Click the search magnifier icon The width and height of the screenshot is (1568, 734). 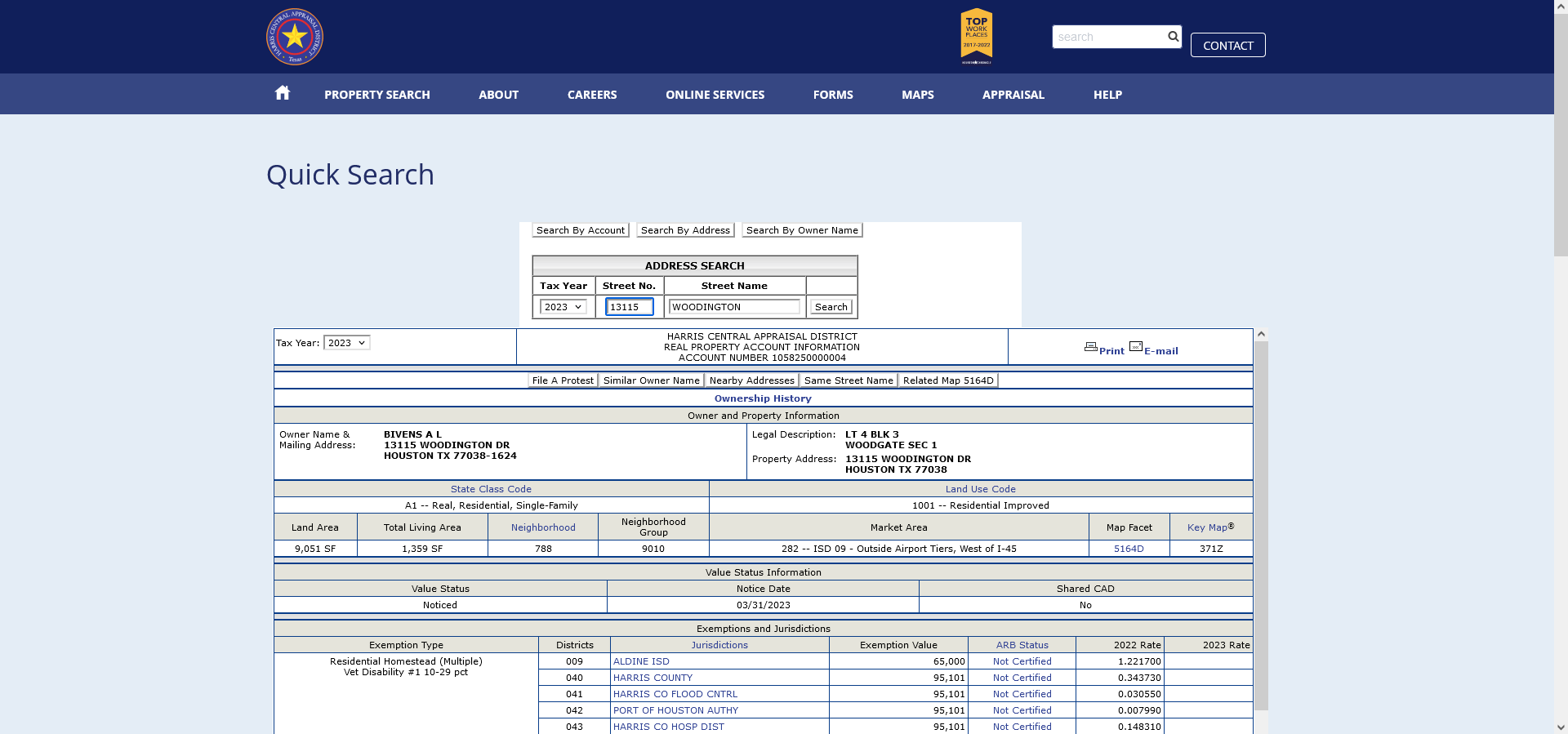(1173, 37)
